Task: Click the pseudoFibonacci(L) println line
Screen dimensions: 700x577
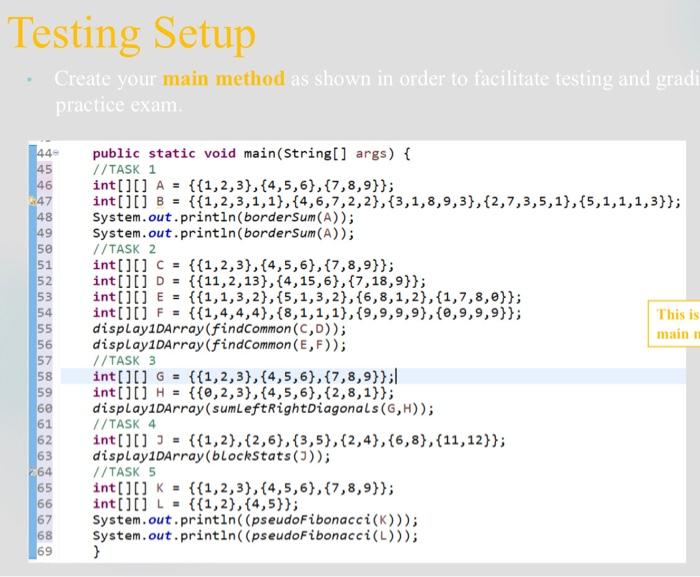Action: click(255, 536)
